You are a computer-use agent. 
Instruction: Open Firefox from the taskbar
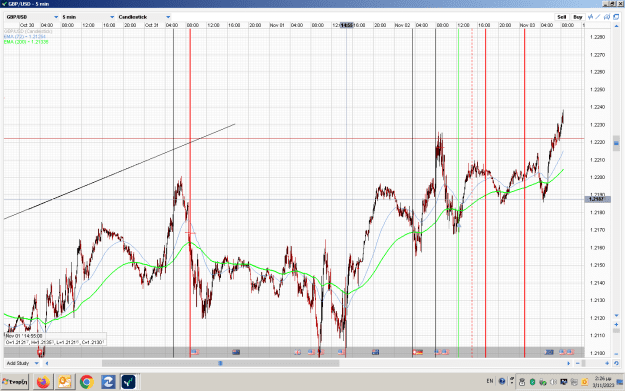click(x=43, y=382)
